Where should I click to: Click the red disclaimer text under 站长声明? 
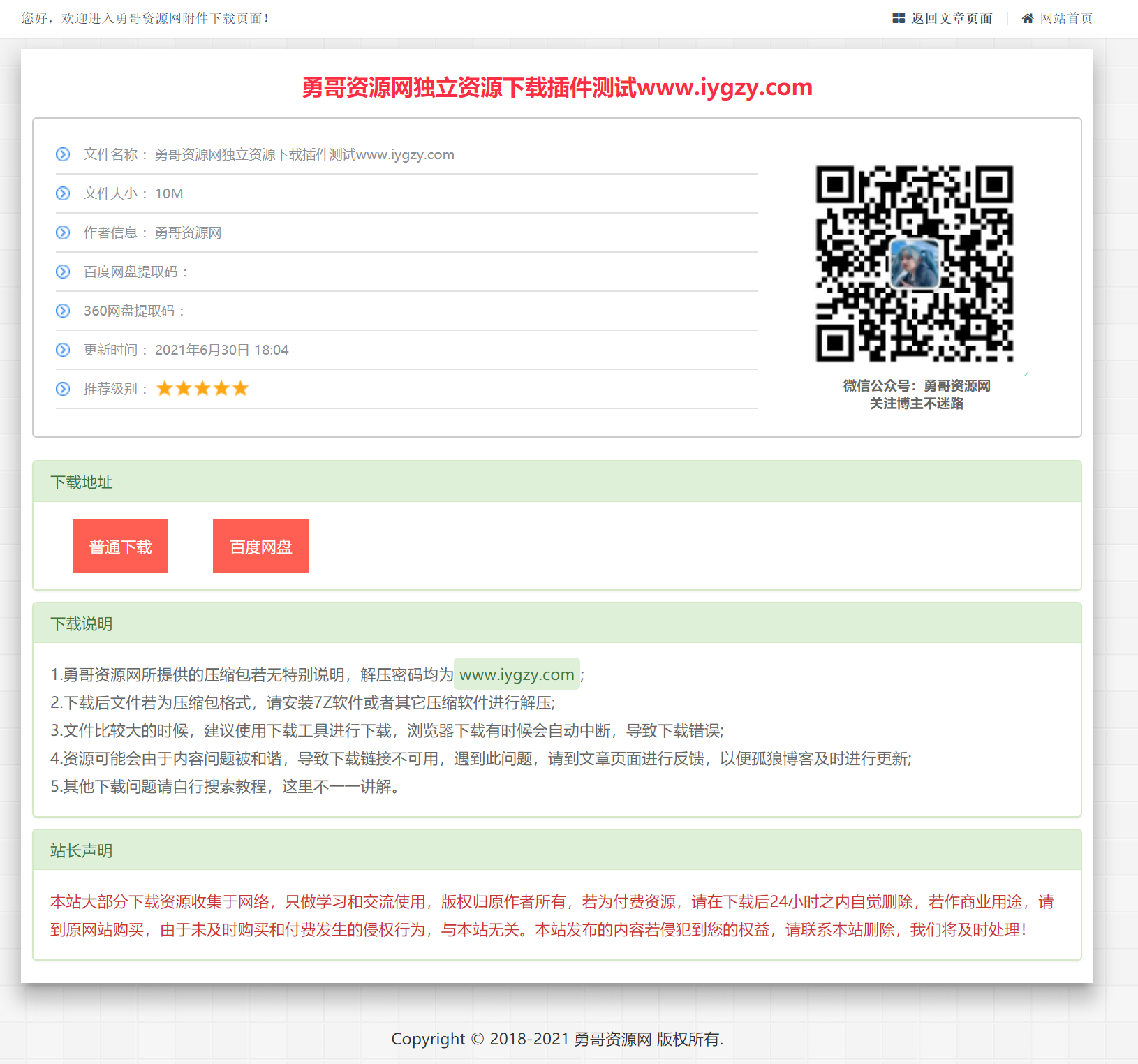(552, 915)
